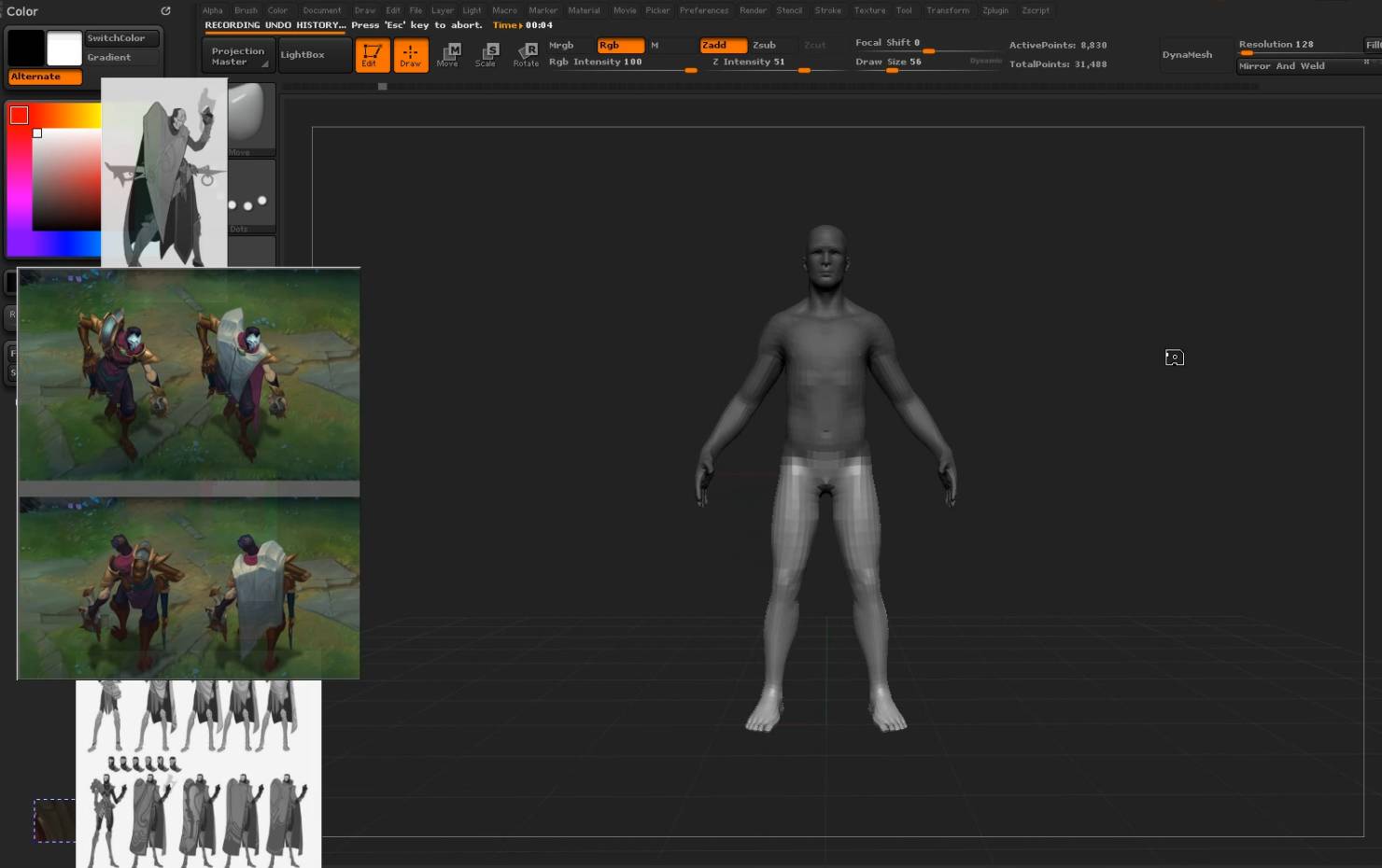Select the black secondary color swatch
The width and height of the screenshot is (1382, 868).
pyautogui.click(x=26, y=48)
